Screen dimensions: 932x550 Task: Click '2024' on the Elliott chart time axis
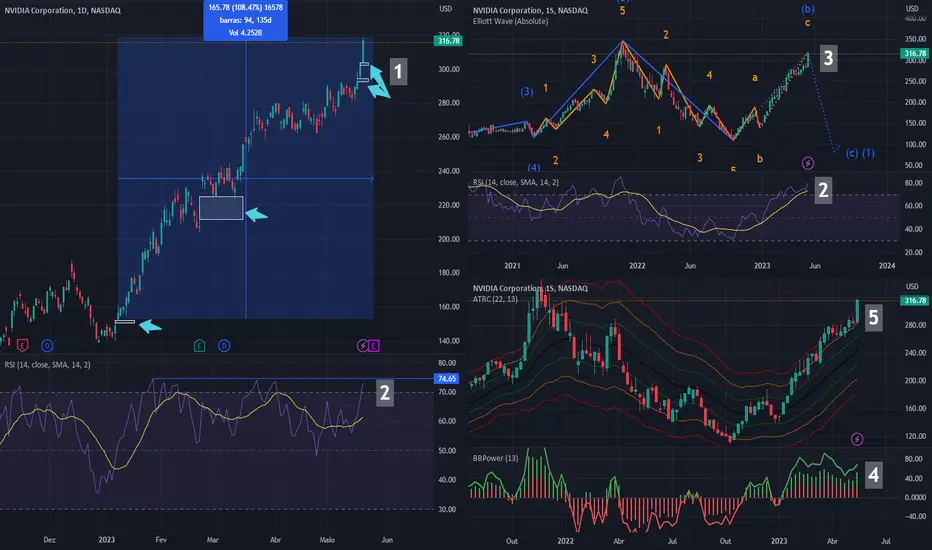[x=887, y=266]
